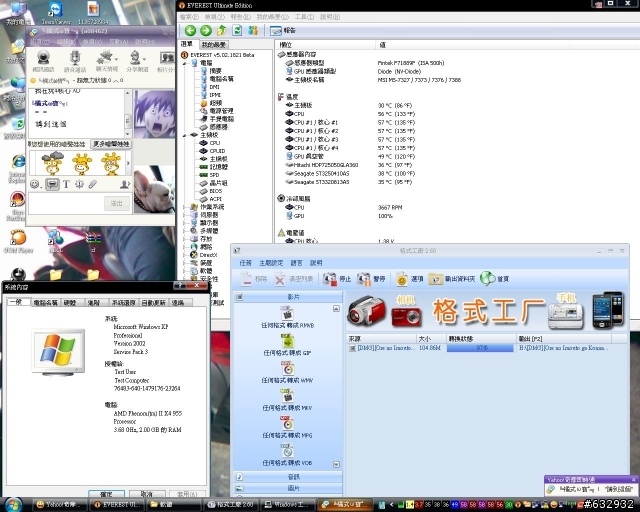Click Format Factory 清空列表 clear list
This screenshot has height=512, width=640.
tap(292, 279)
